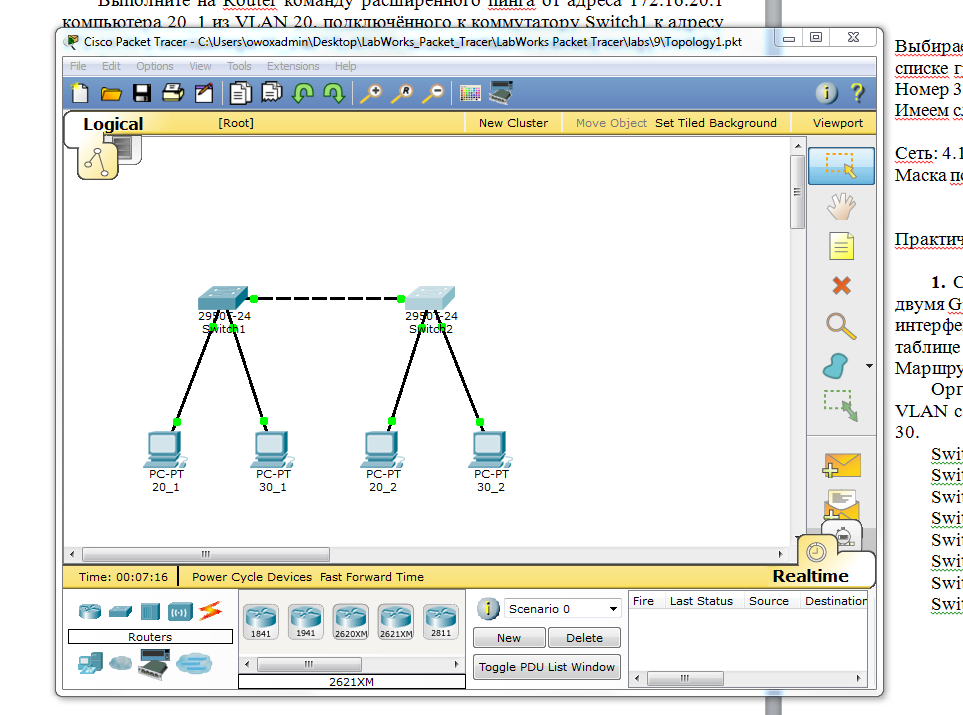Pick the 1841 router model

point(261,622)
